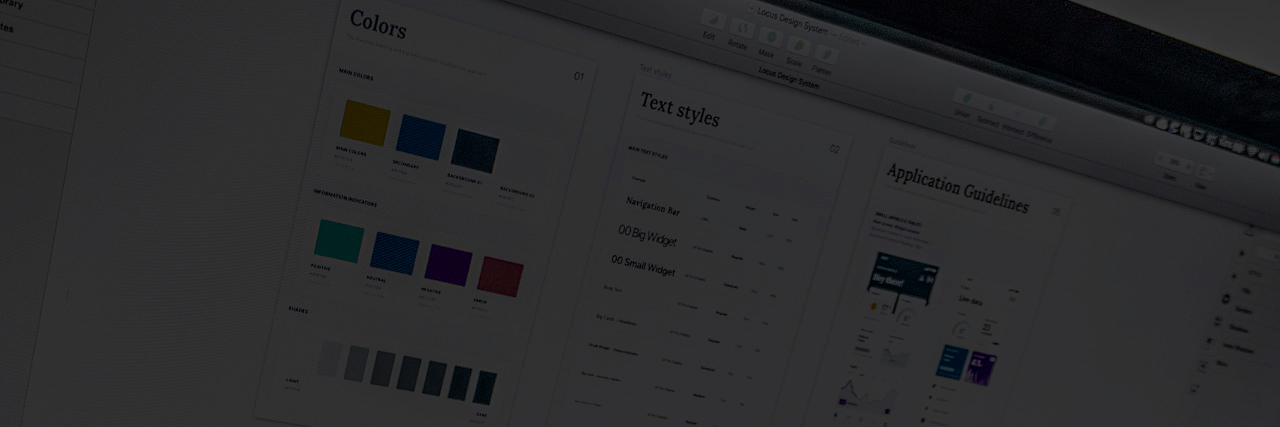Select the blue Neutral indicator swatch
1280x427 pixels.
pos(394,252)
